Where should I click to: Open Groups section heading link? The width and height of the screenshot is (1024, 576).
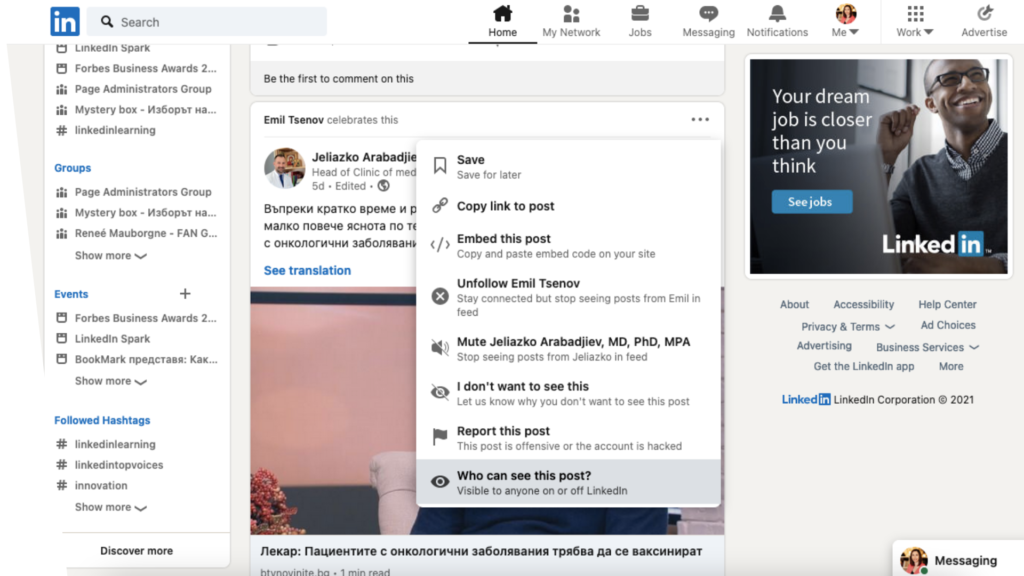point(72,168)
